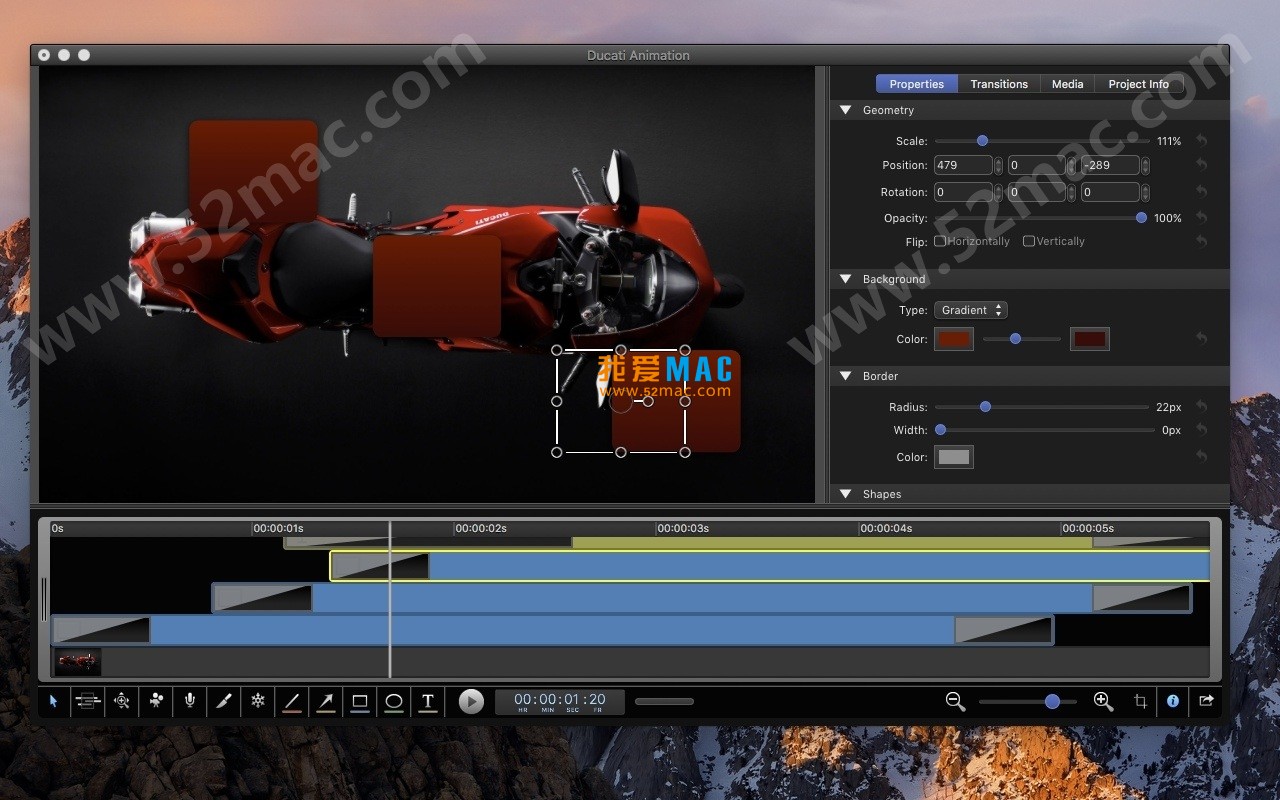1280x800 pixels.
Task: Switch to the Media tab
Action: pyautogui.click(x=1068, y=84)
